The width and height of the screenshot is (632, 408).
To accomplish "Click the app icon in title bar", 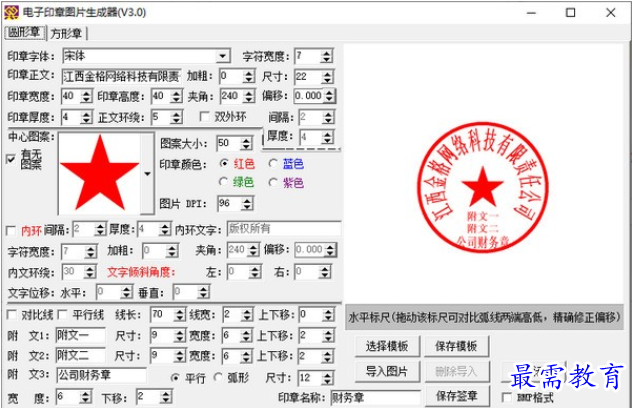I will (11, 12).
